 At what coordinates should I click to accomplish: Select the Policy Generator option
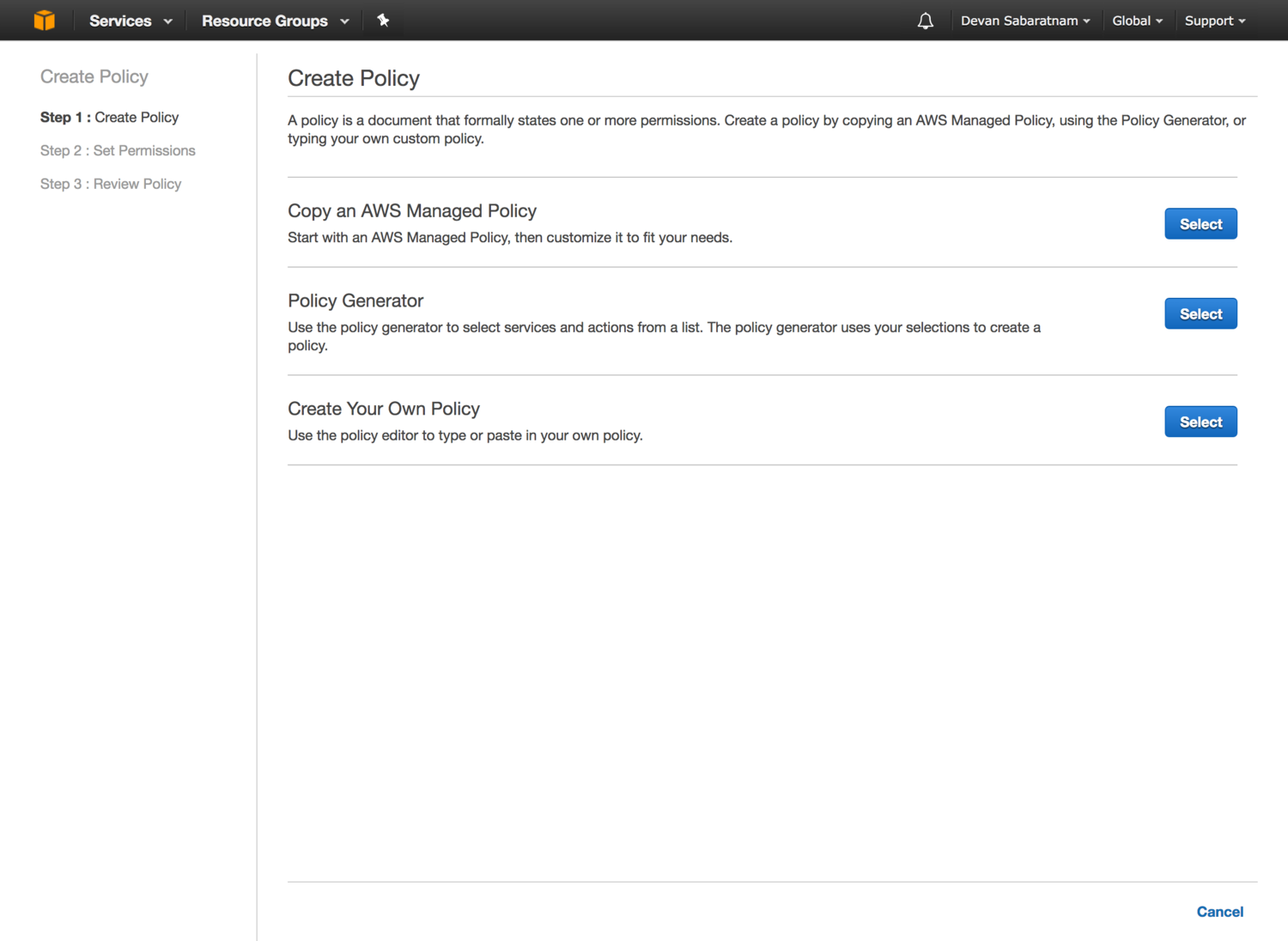point(1200,314)
